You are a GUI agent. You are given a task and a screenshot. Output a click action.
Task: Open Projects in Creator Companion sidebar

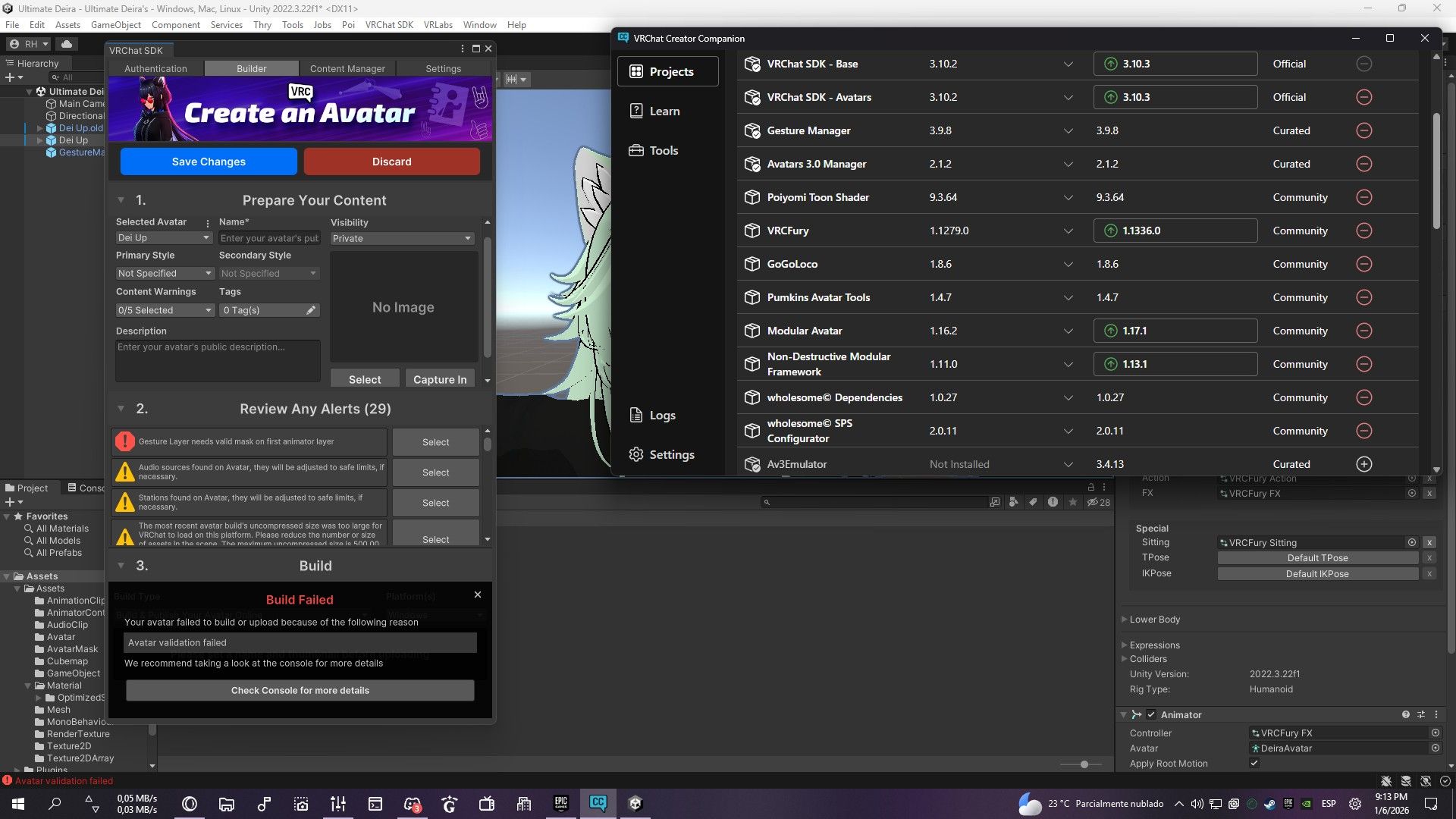pyautogui.click(x=668, y=71)
